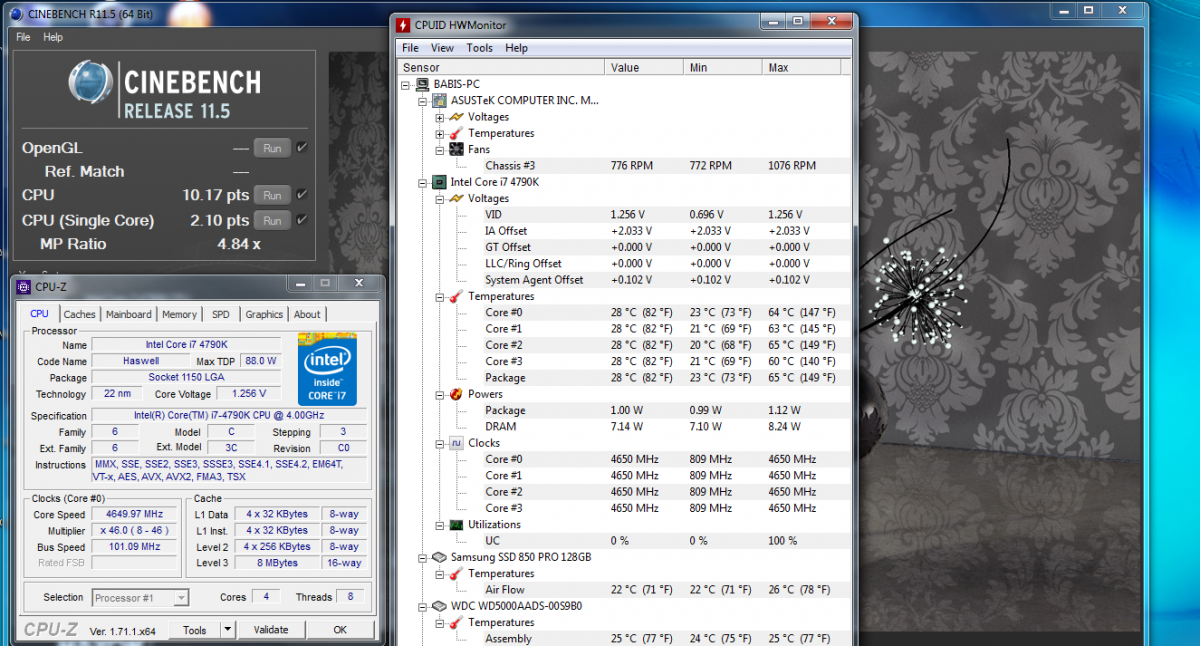Run the CPU (Single Core) benchmark
This screenshot has height=646, width=1200.
click(272, 220)
